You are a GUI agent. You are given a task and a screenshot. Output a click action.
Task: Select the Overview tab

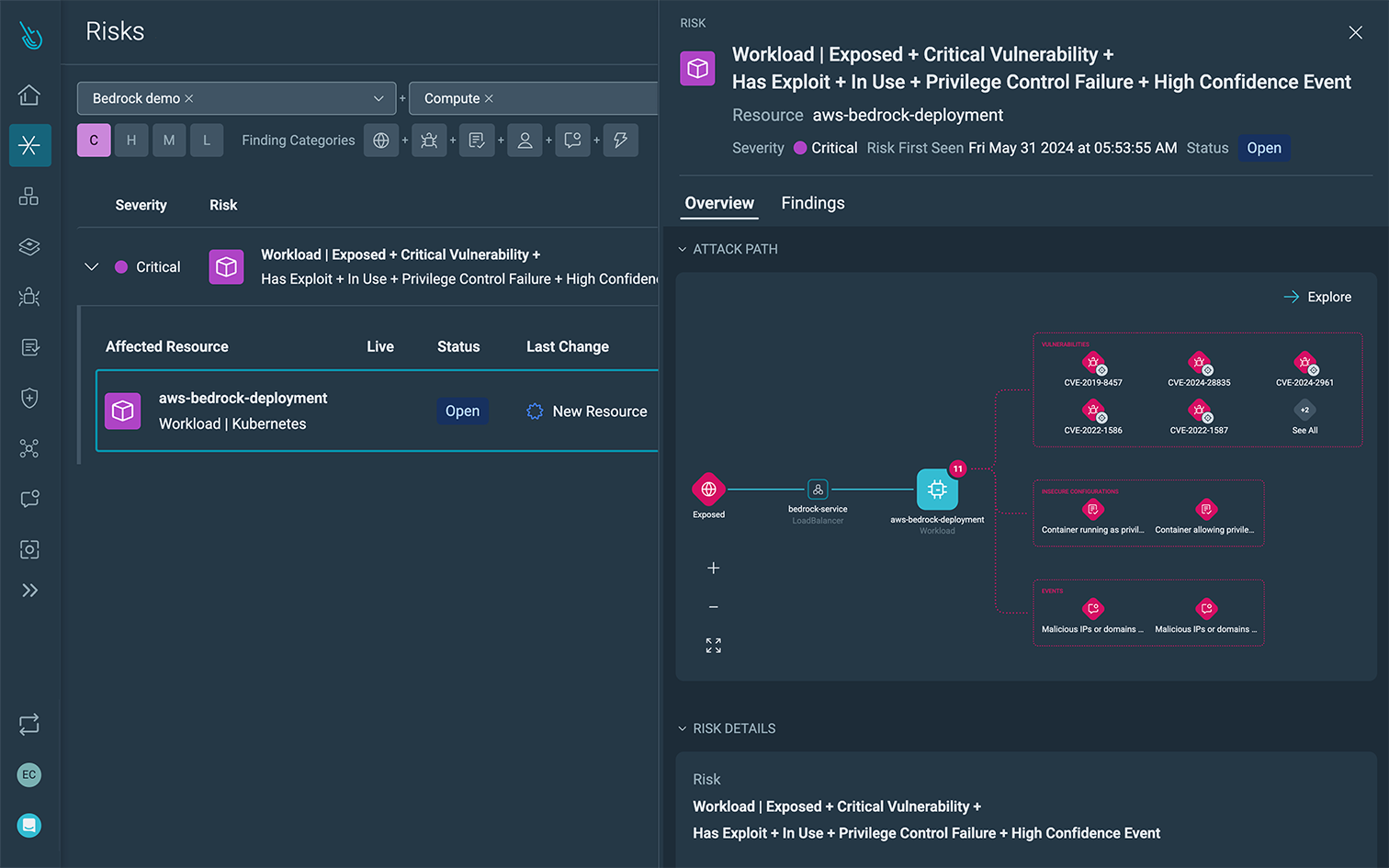(x=718, y=203)
